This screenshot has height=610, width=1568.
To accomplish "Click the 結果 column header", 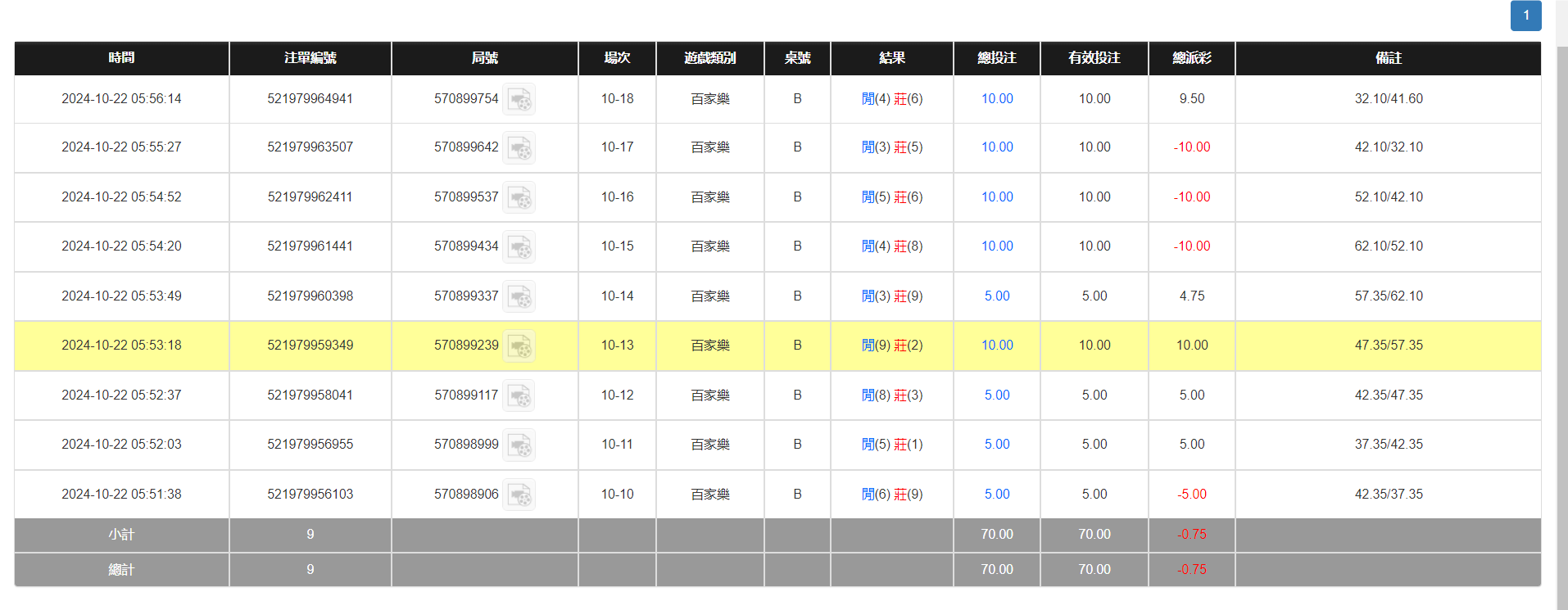I will tap(891, 58).
